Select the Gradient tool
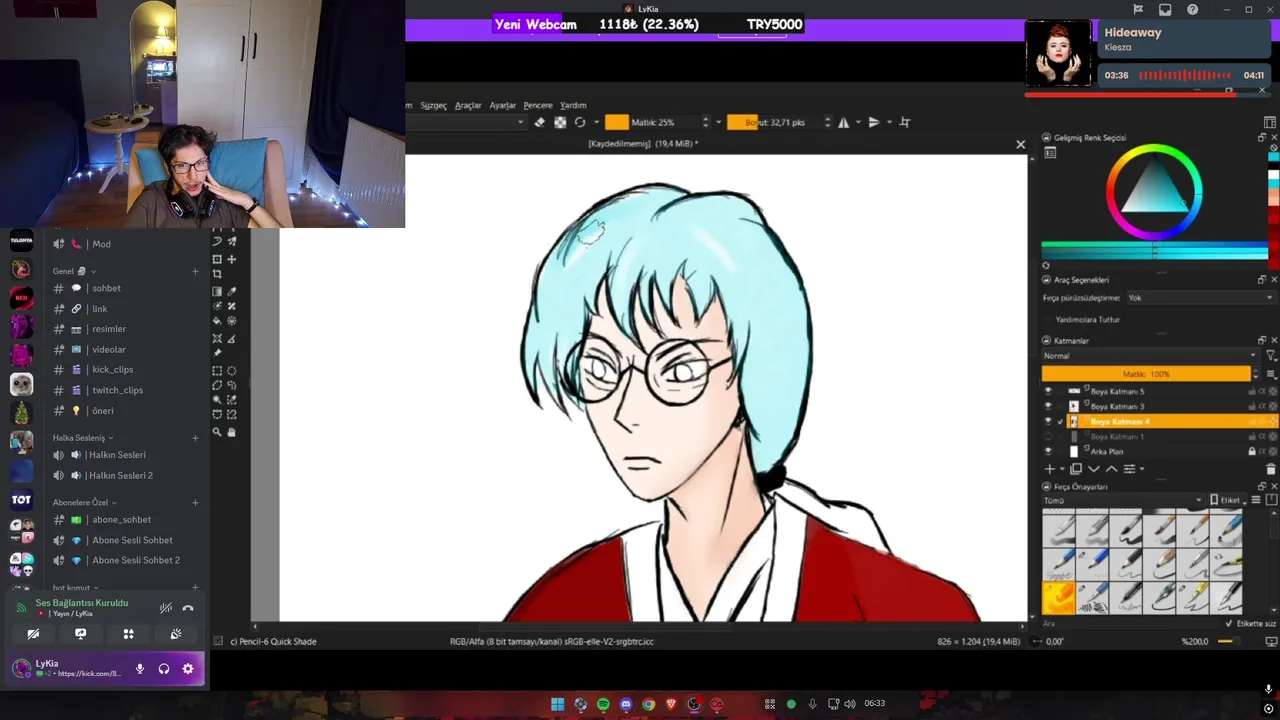Image resolution: width=1280 pixels, height=720 pixels. [217, 291]
